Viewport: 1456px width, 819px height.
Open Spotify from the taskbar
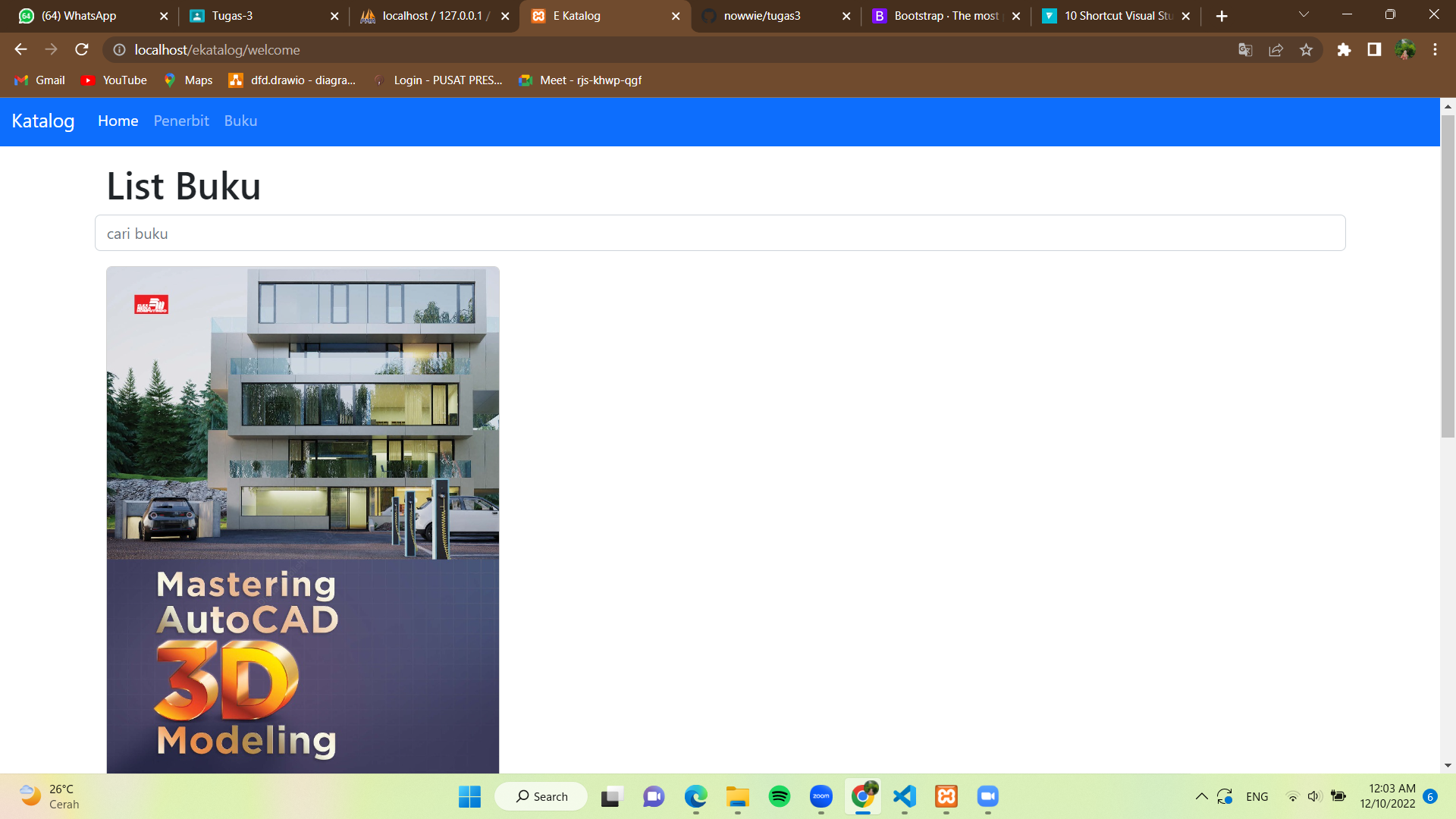[779, 796]
